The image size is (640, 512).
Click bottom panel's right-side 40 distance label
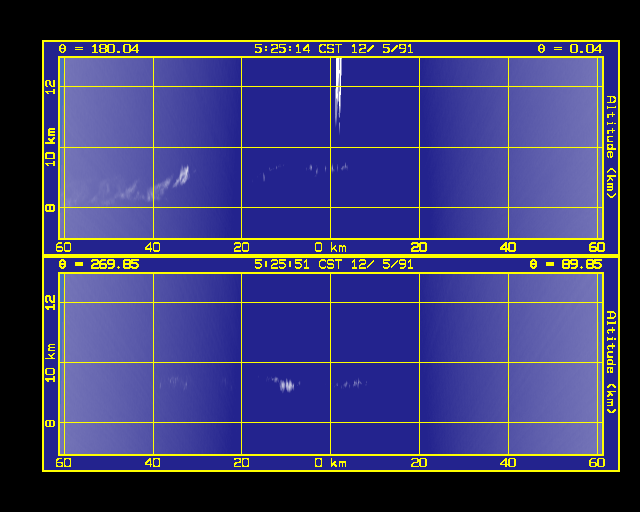pos(508,463)
